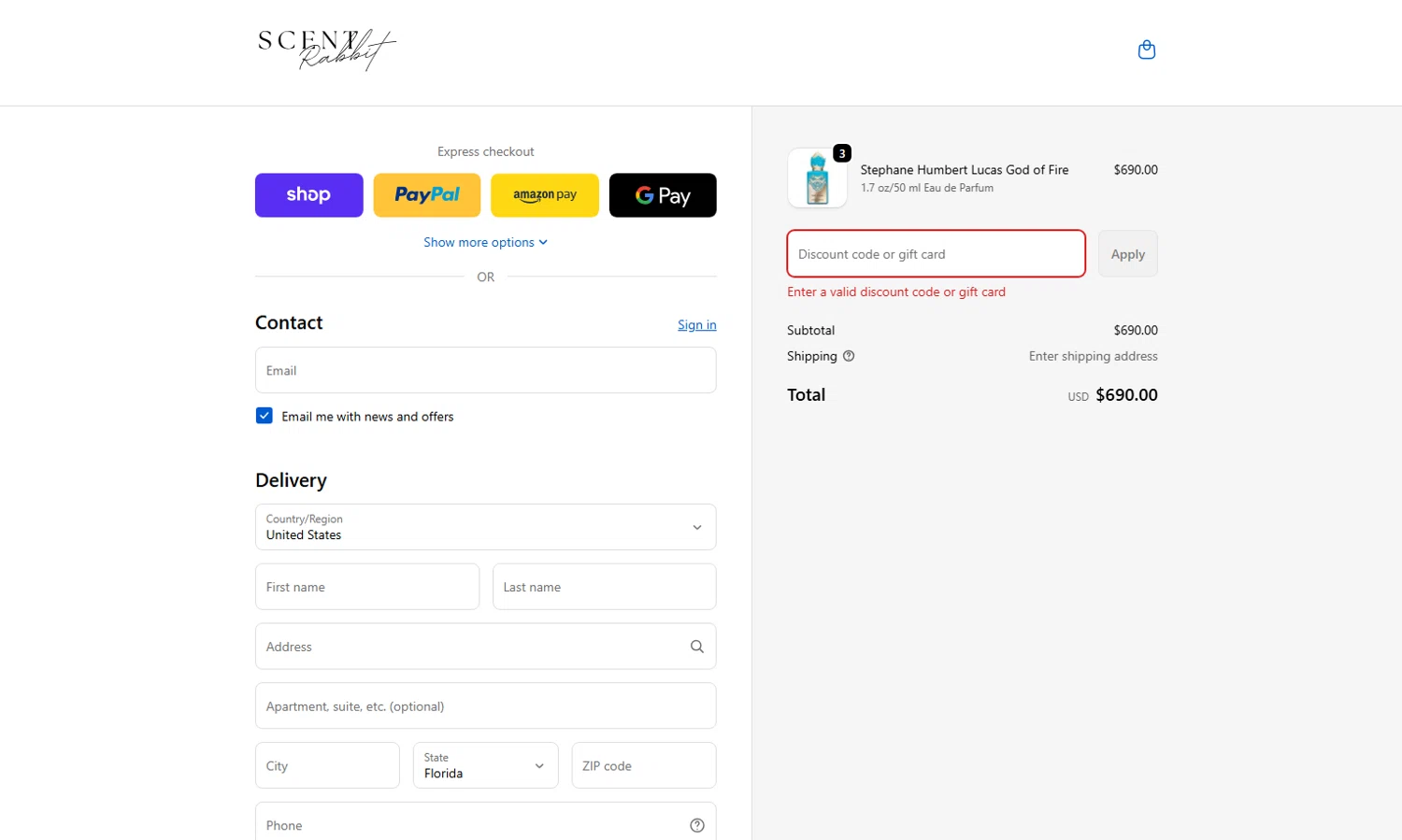Open the Country/Region dropdown
The height and width of the screenshot is (840, 1402).
tap(486, 527)
